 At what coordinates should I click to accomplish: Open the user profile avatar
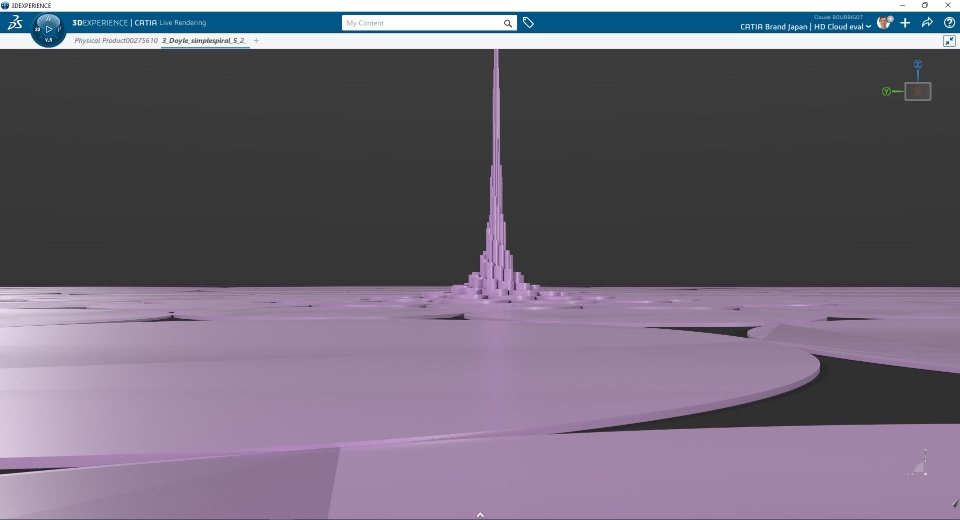[884, 23]
